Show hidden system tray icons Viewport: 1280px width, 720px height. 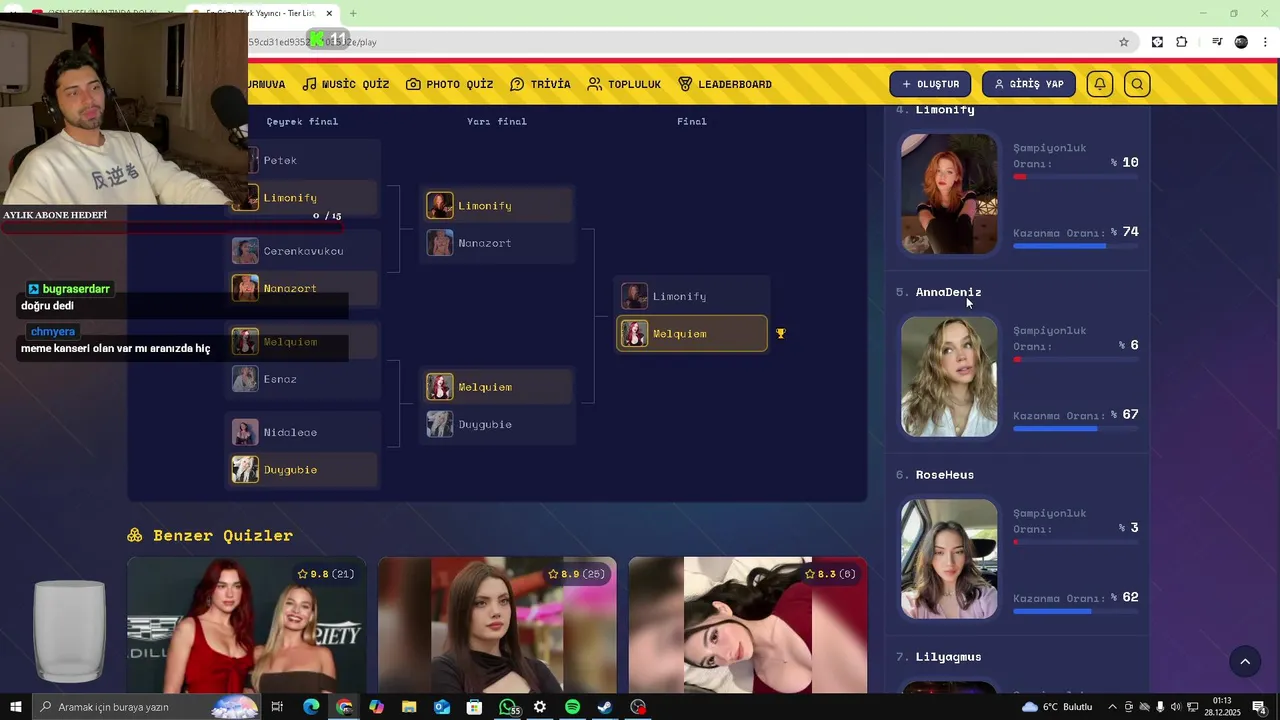point(1112,707)
